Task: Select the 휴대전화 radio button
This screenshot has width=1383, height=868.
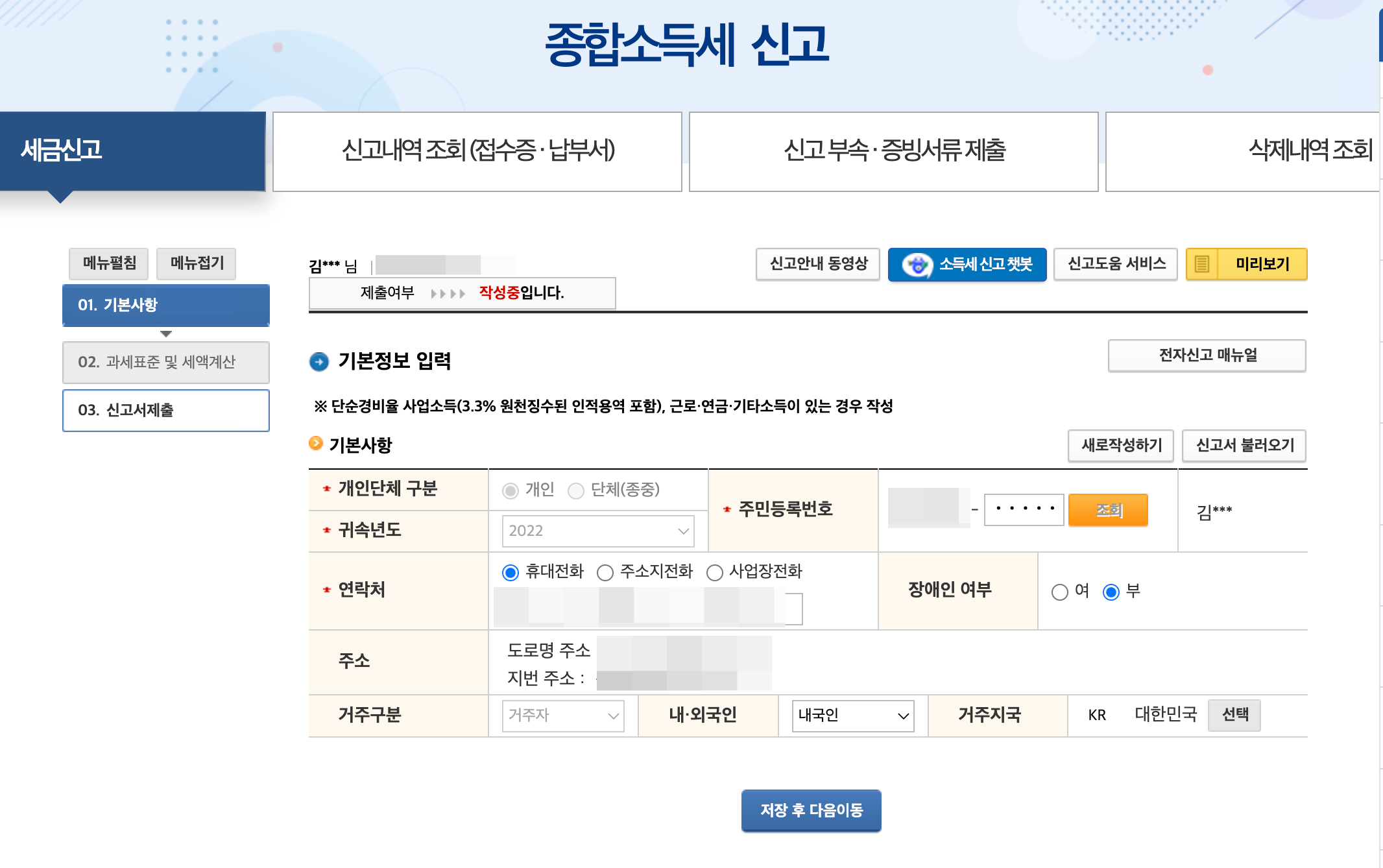Action: pyautogui.click(x=511, y=573)
